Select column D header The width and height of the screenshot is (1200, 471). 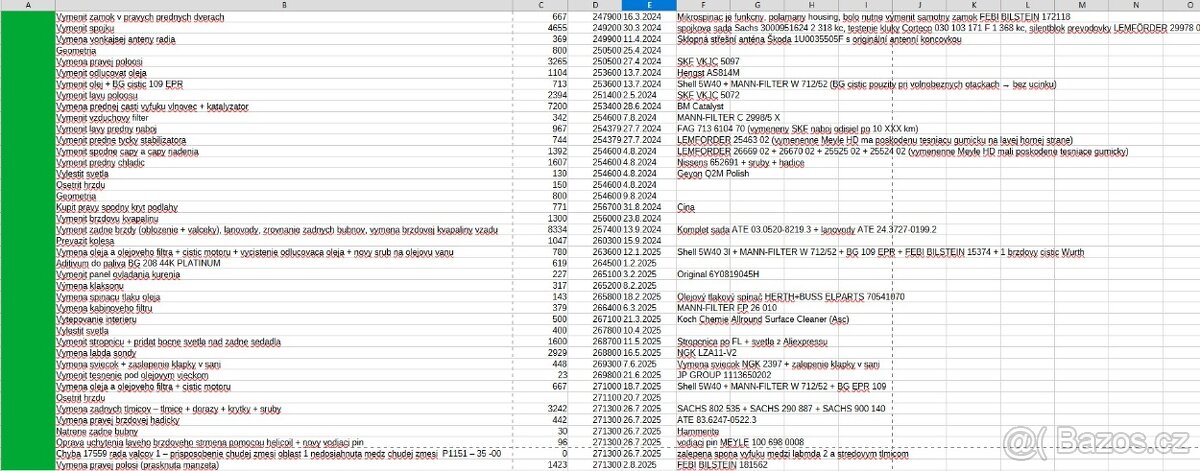(x=595, y=6)
